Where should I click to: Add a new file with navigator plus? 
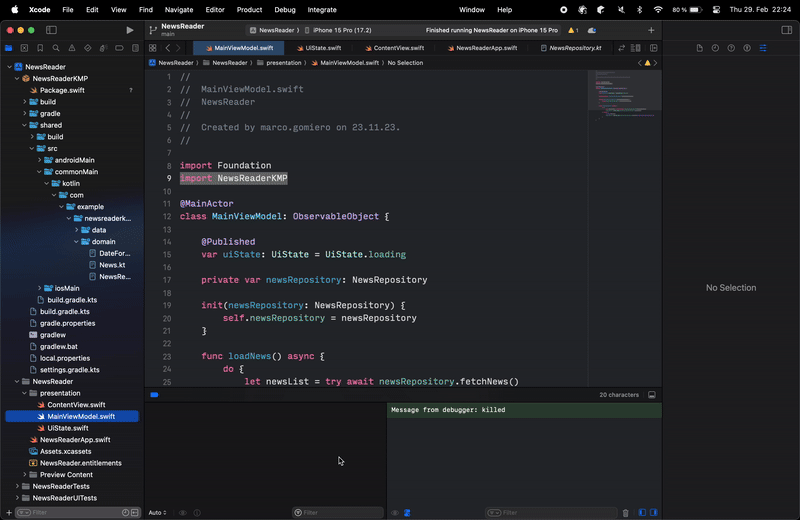coord(9,512)
